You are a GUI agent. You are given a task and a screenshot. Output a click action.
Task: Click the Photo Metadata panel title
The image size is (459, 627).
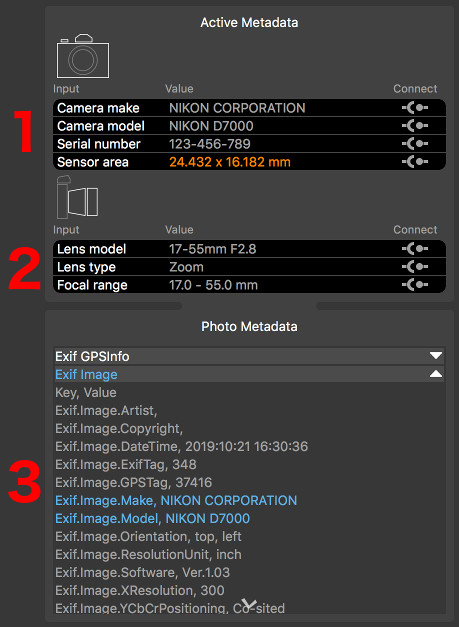click(249, 326)
